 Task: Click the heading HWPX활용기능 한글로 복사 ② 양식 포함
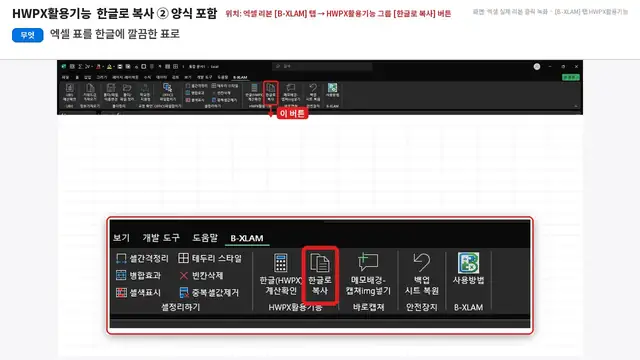pos(114,13)
